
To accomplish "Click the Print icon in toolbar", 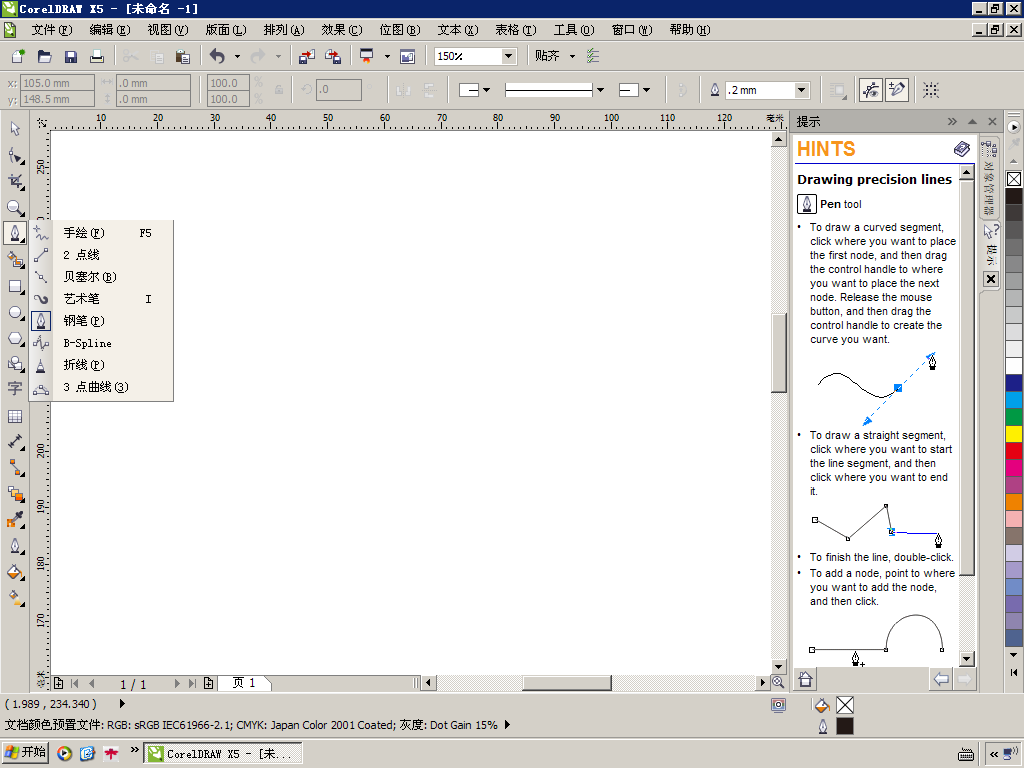I will point(97,56).
